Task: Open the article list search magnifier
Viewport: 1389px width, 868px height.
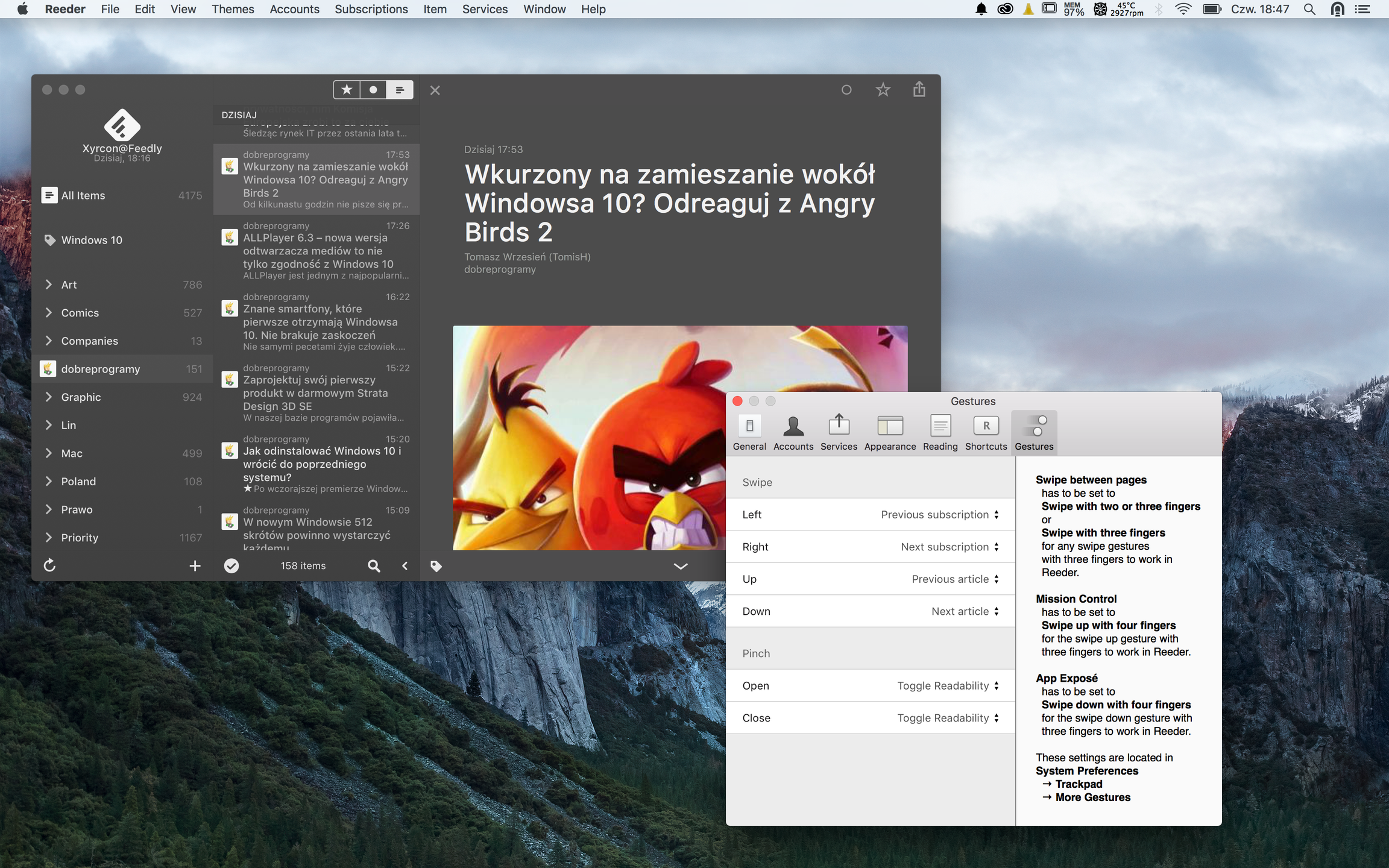Action: tap(374, 565)
